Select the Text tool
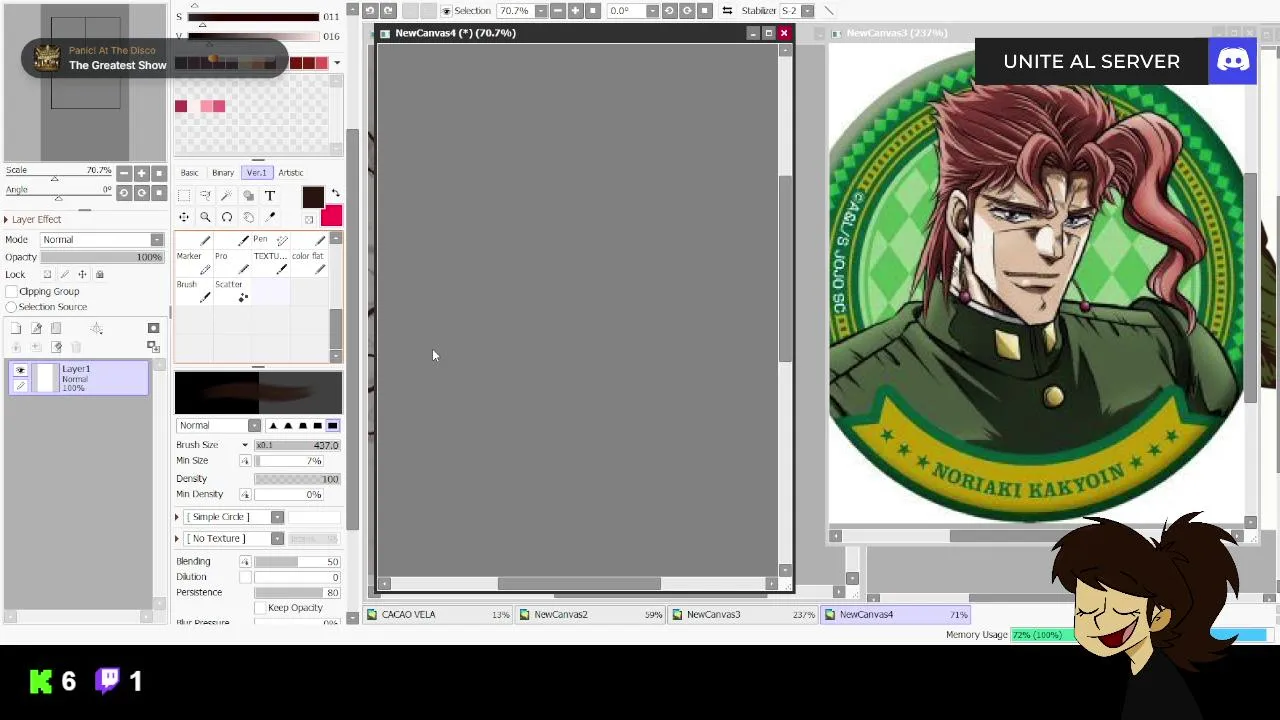 [270, 195]
